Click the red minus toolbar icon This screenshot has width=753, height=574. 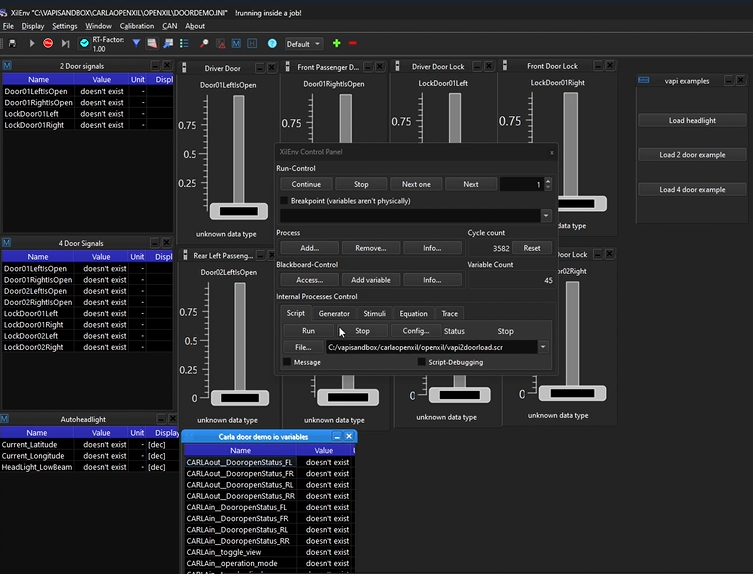(x=352, y=44)
